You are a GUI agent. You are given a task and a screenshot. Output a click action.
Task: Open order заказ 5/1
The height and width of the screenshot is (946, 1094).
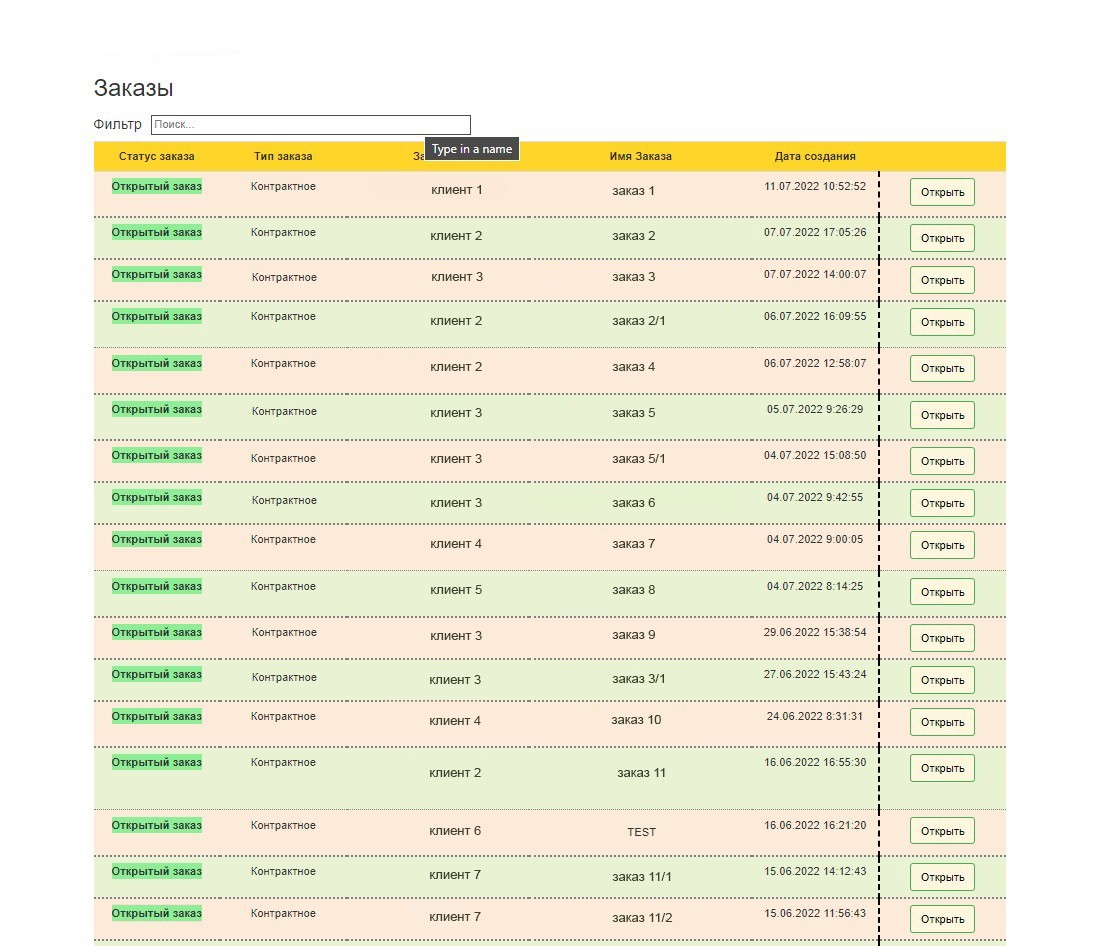coord(941,461)
